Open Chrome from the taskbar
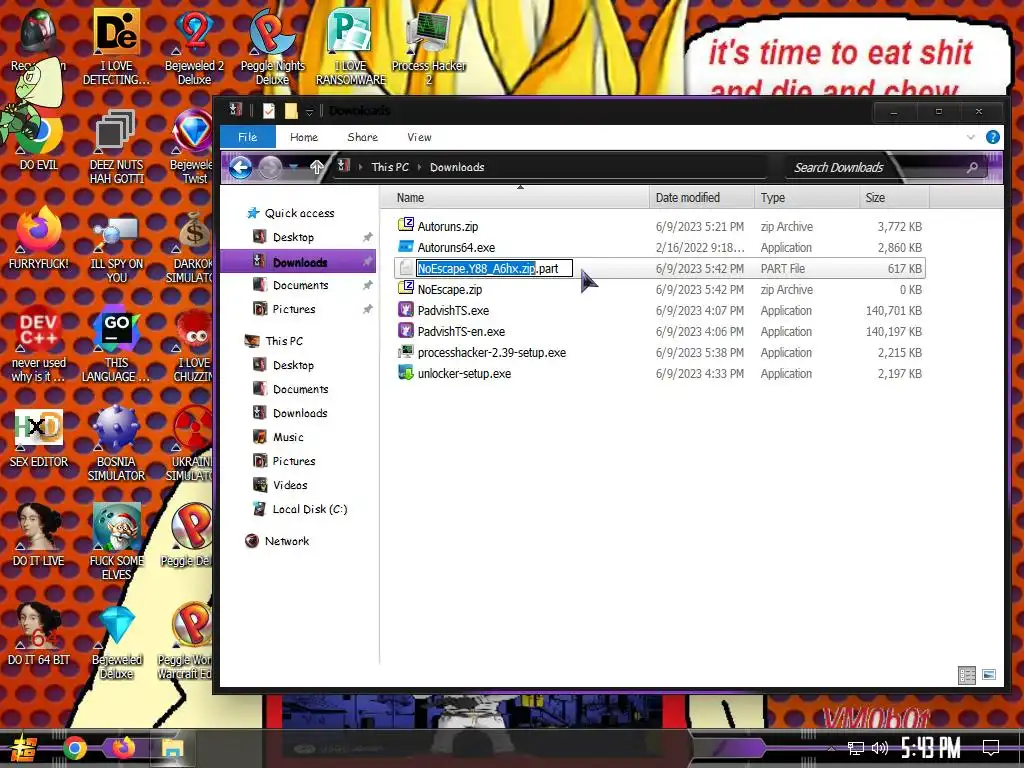Screen dimensions: 1024x768 (74, 748)
